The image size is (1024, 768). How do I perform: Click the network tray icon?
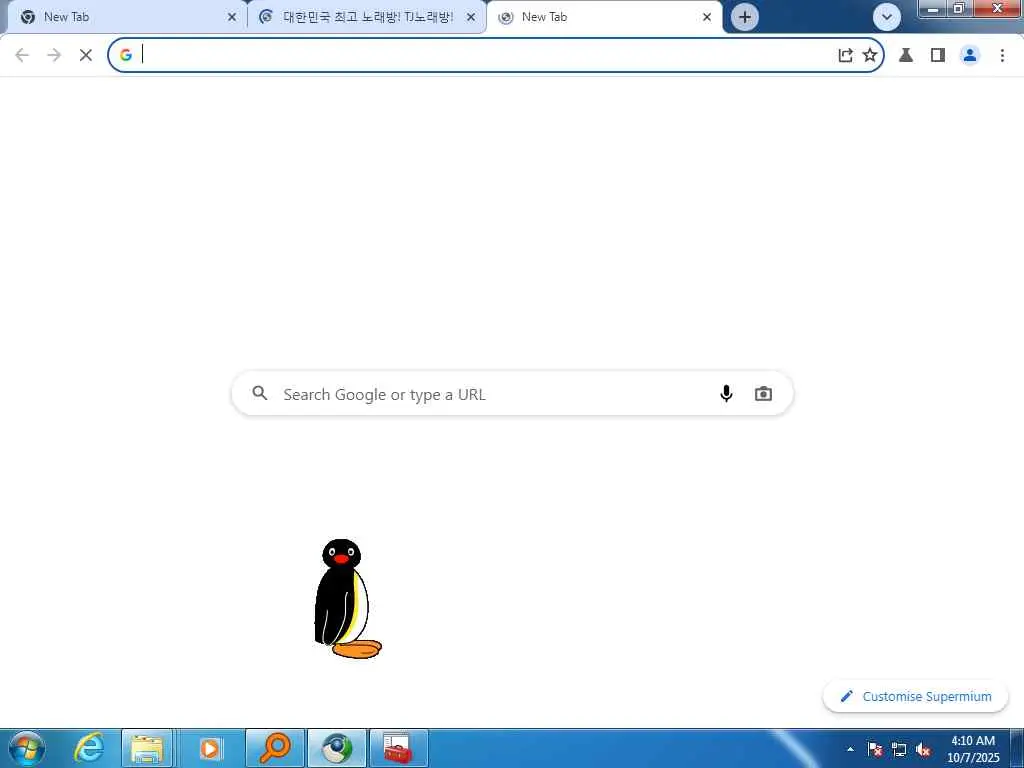pos(899,749)
